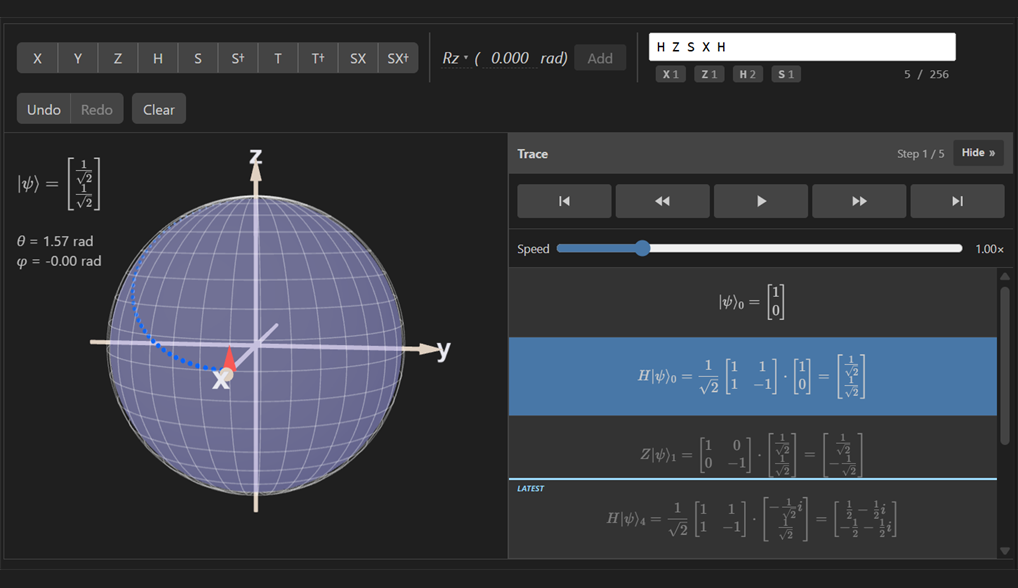The image size is (1018, 588).
Task: Jump to last trace step
Action: point(958,201)
